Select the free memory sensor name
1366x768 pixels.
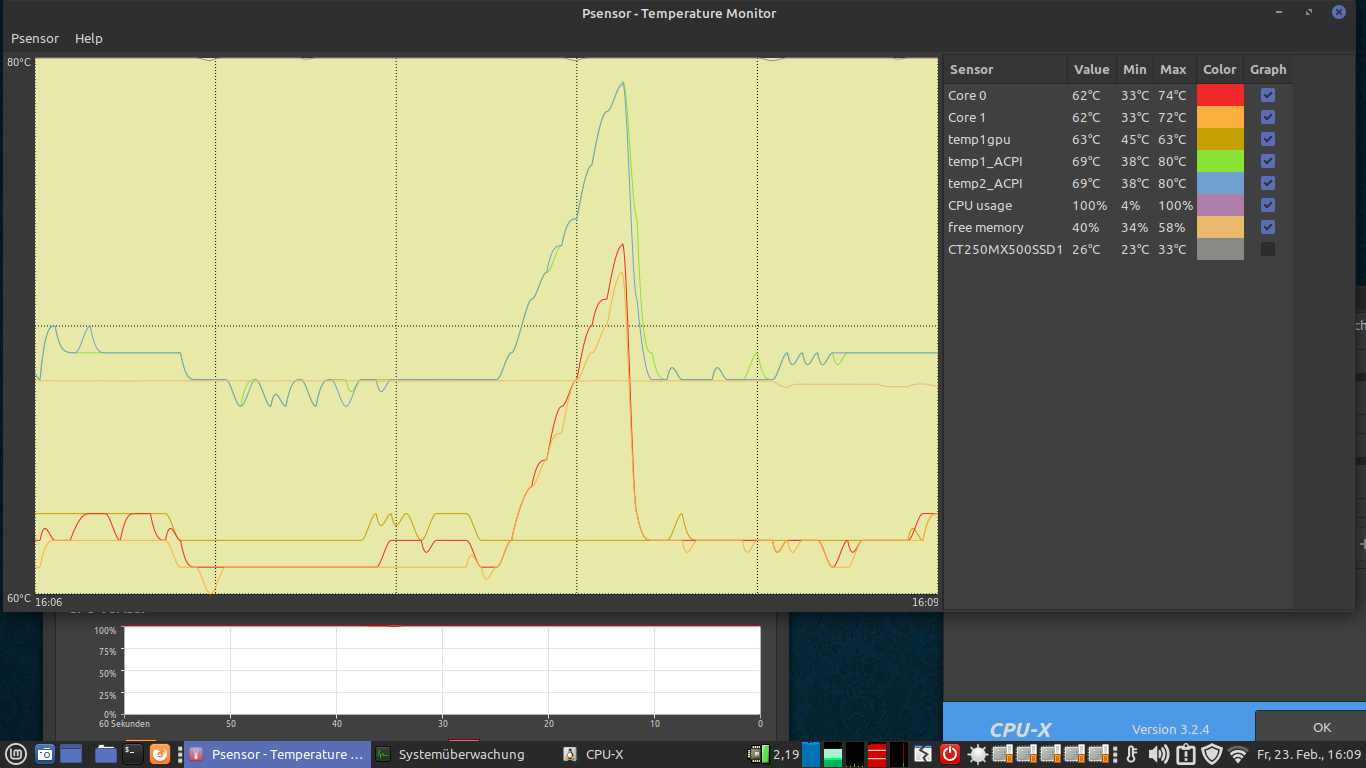click(986, 227)
